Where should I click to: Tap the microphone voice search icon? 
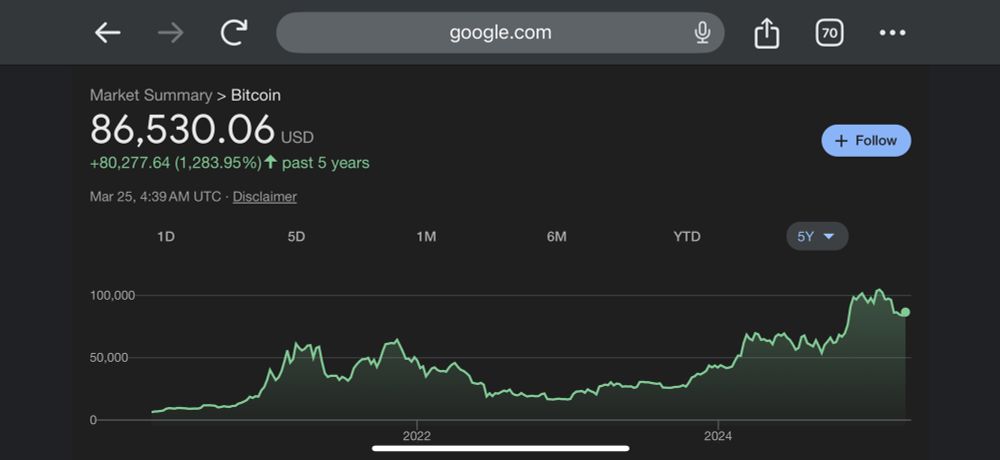pos(702,33)
